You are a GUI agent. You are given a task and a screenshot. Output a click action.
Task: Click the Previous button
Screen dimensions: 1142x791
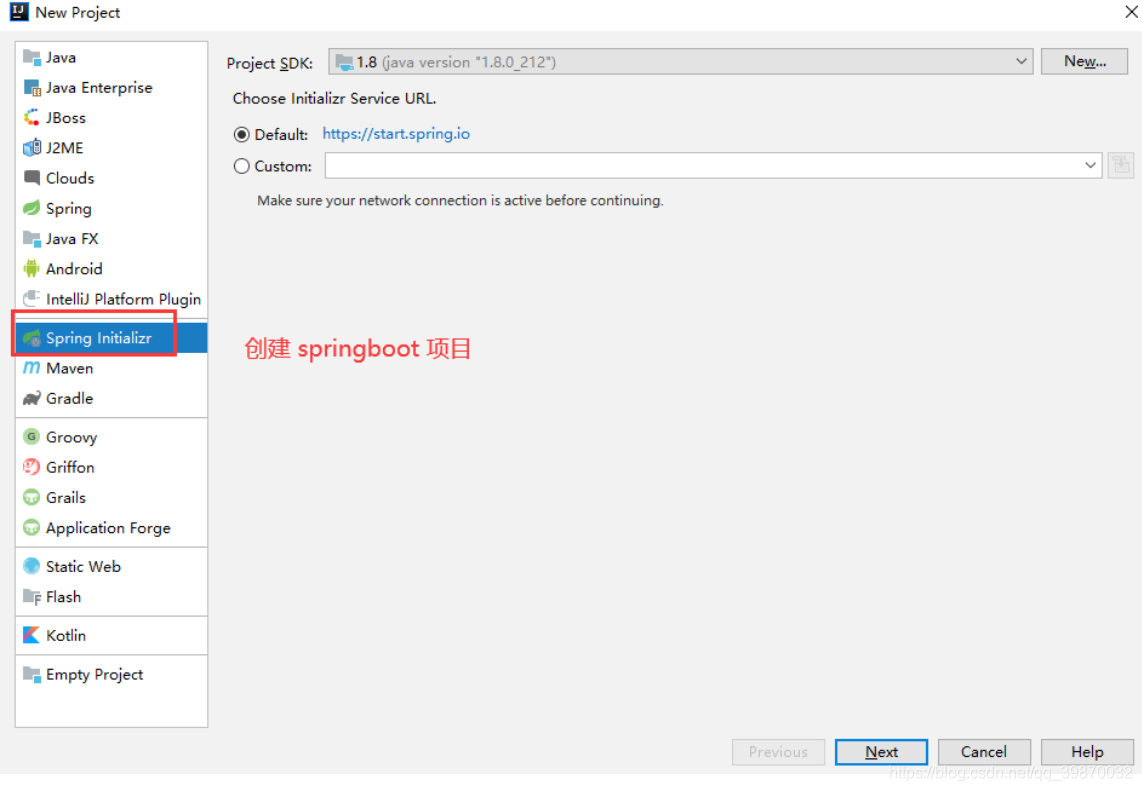click(x=778, y=752)
